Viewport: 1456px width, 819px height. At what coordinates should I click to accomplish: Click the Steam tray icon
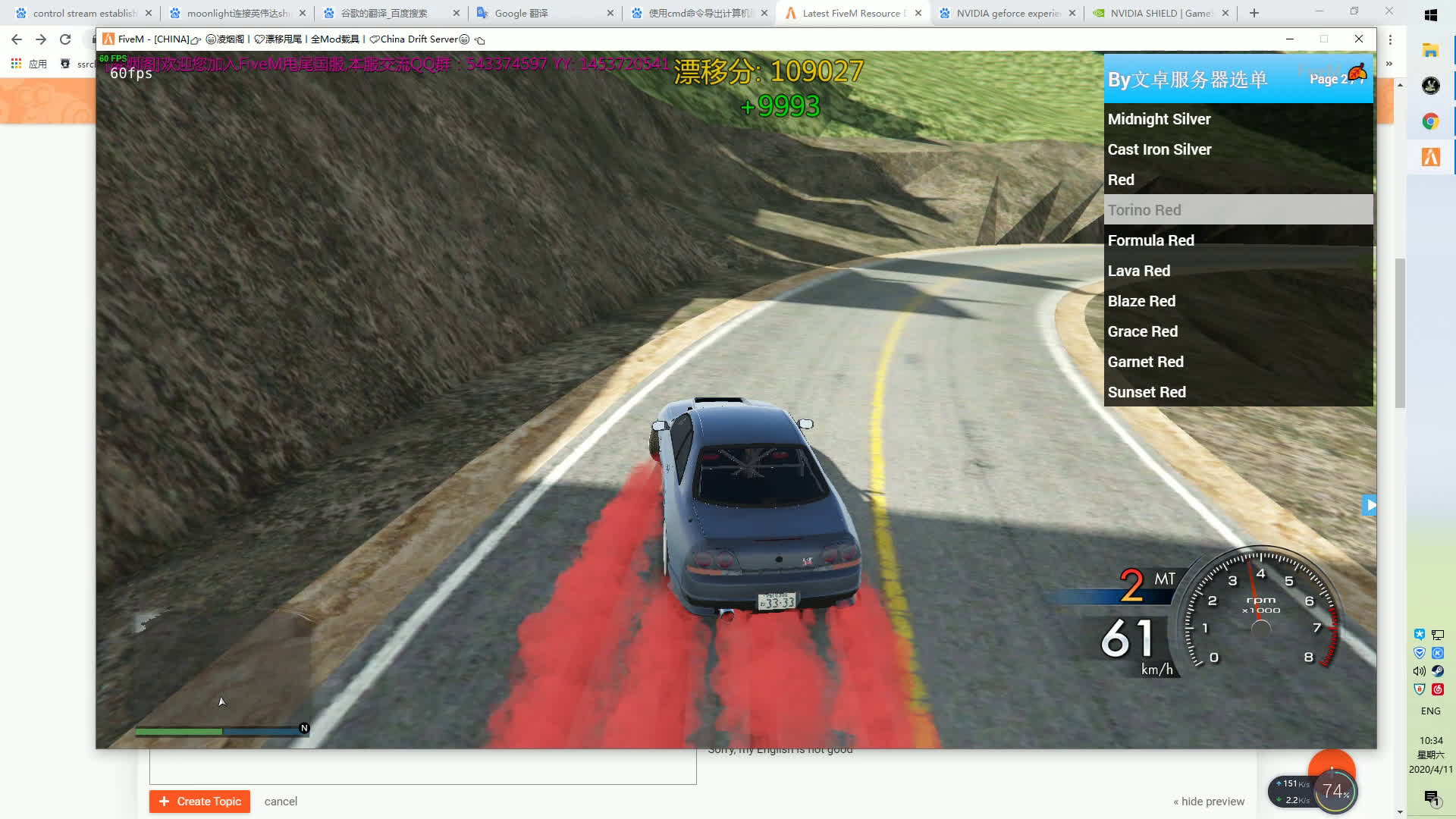coord(1437,671)
